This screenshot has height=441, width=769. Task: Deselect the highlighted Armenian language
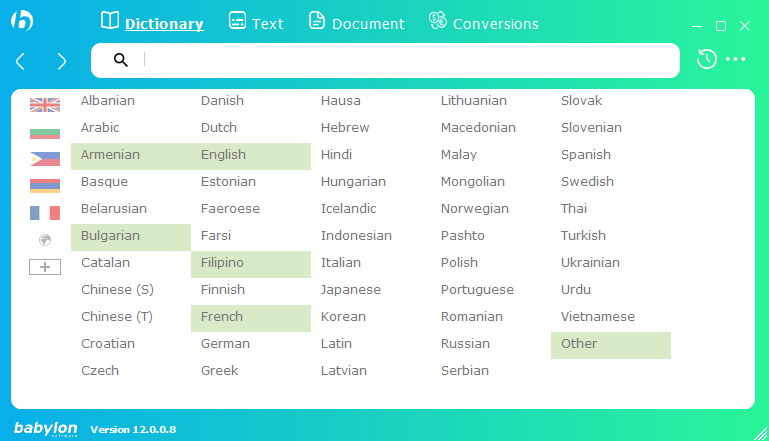(131, 156)
